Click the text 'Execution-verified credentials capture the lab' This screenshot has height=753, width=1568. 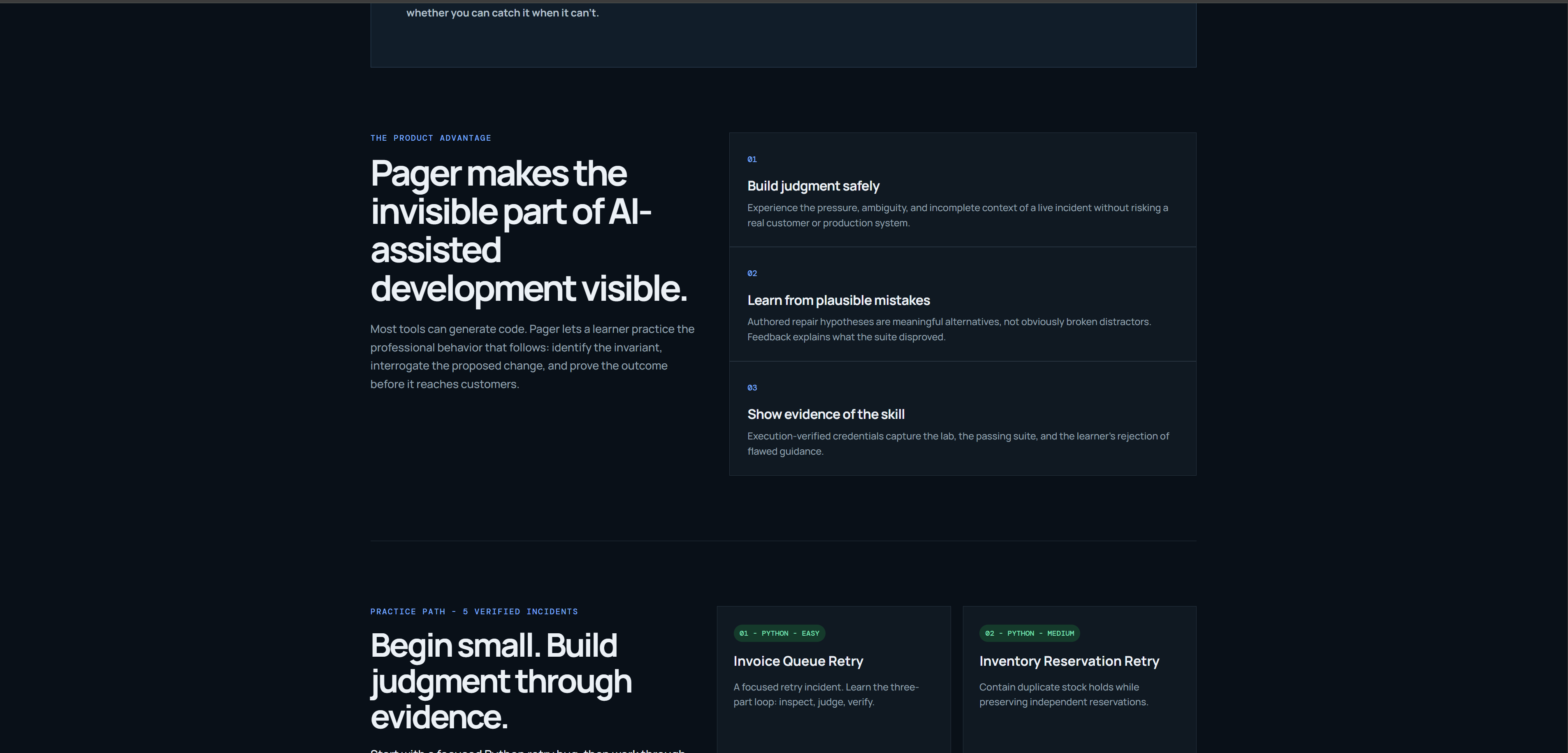point(958,444)
